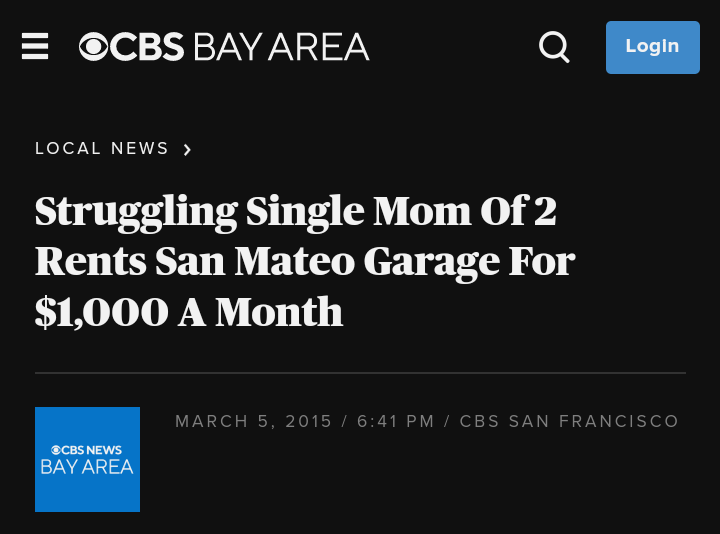
Task: Open the hamburger navigation menu
Action: 35,46
